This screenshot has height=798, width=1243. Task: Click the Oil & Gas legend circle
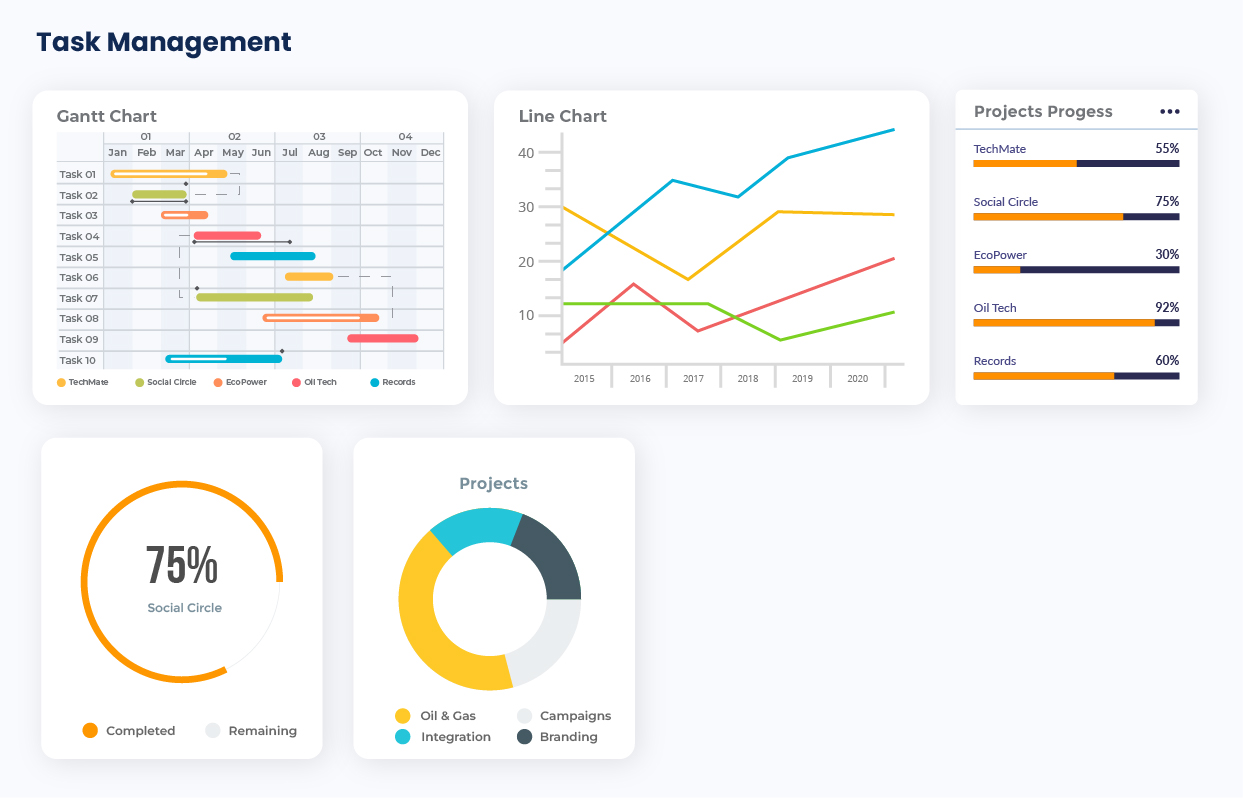tap(403, 716)
